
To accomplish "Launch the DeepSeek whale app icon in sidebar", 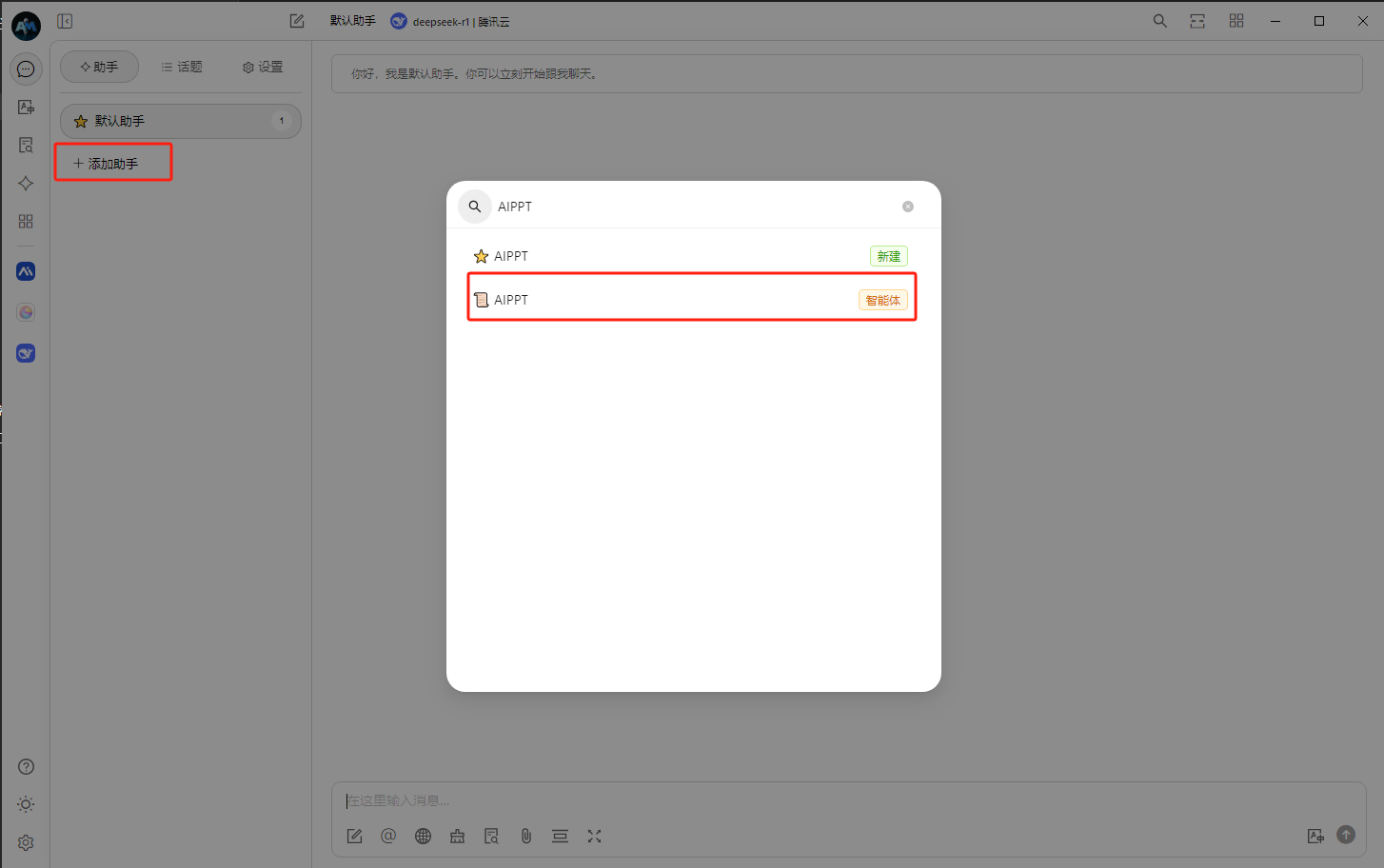I will click(26, 353).
